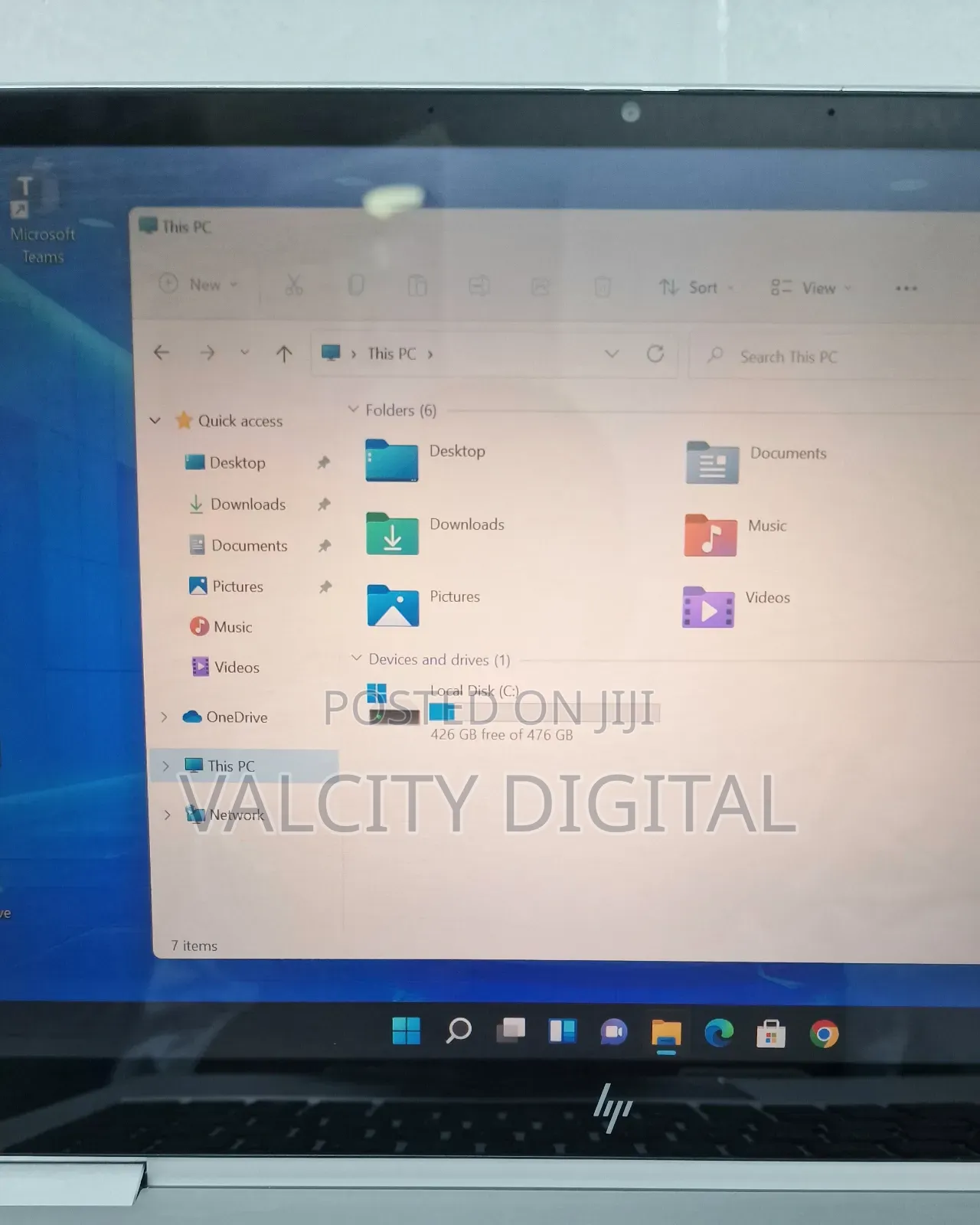Viewport: 980px width, 1225px height.
Task: Open Widgets from the taskbar
Action: pos(563,1031)
